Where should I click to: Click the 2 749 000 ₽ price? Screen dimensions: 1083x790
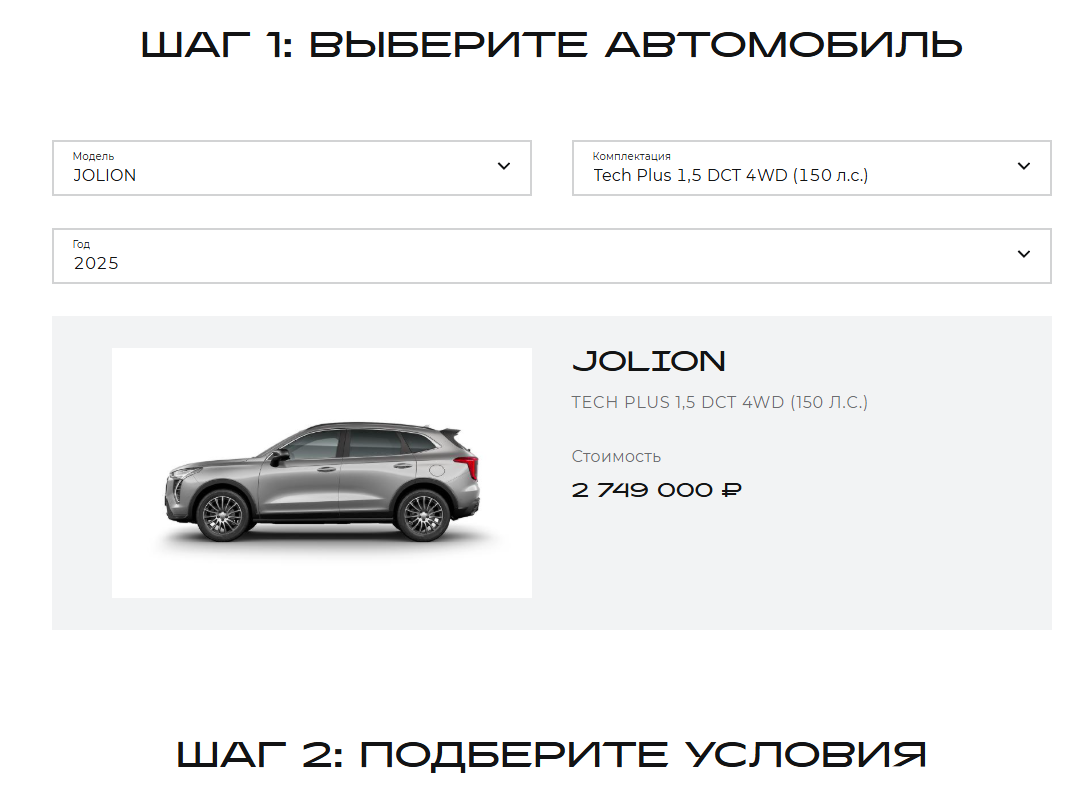pyautogui.click(x=656, y=490)
